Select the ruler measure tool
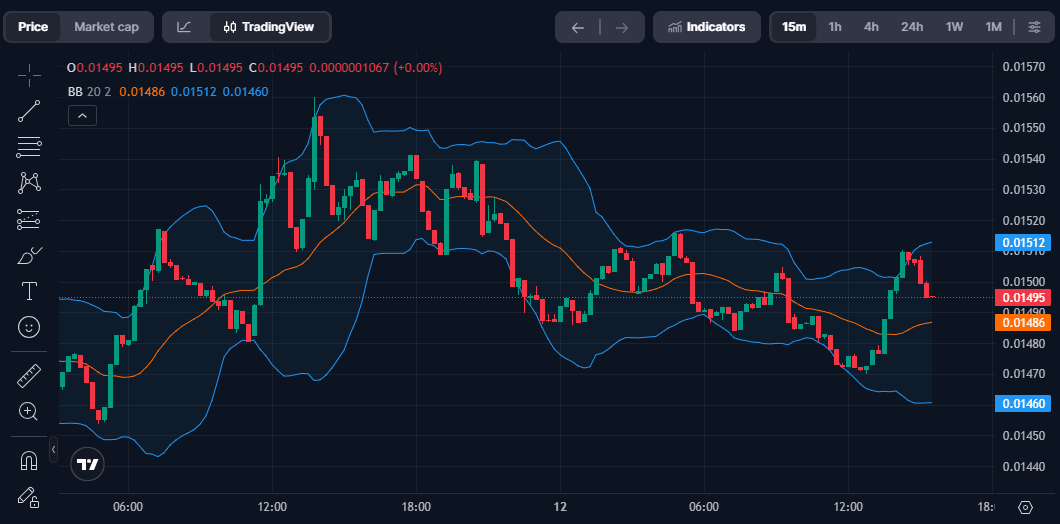 tap(29, 376)
